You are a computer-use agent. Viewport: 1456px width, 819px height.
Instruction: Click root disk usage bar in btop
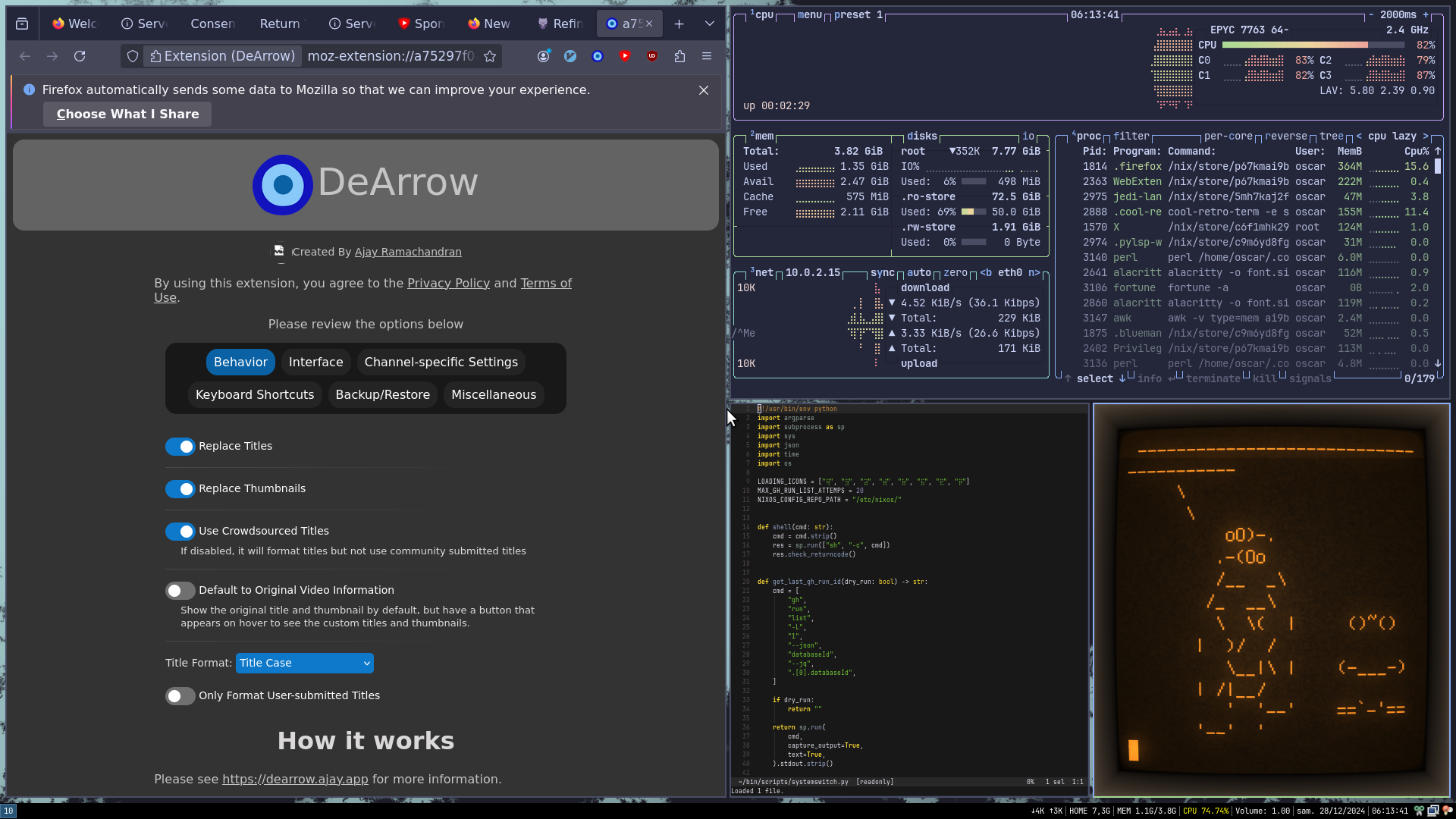974,181
